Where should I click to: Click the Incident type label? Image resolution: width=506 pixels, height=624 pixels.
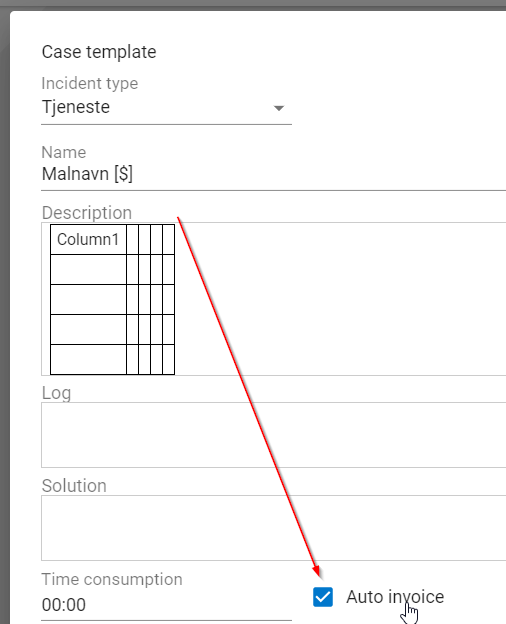(90, 84)
